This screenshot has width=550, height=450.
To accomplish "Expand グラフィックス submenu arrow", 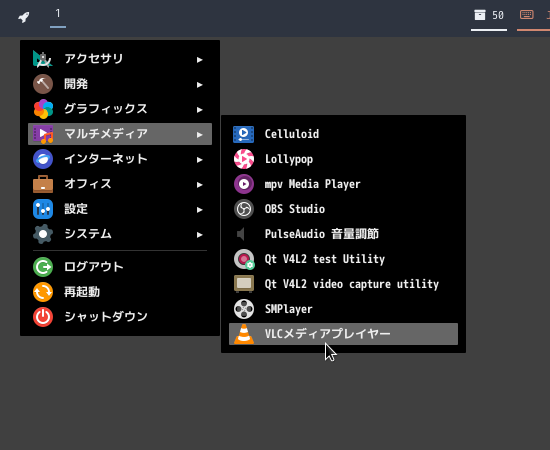I will click(200, 110).
